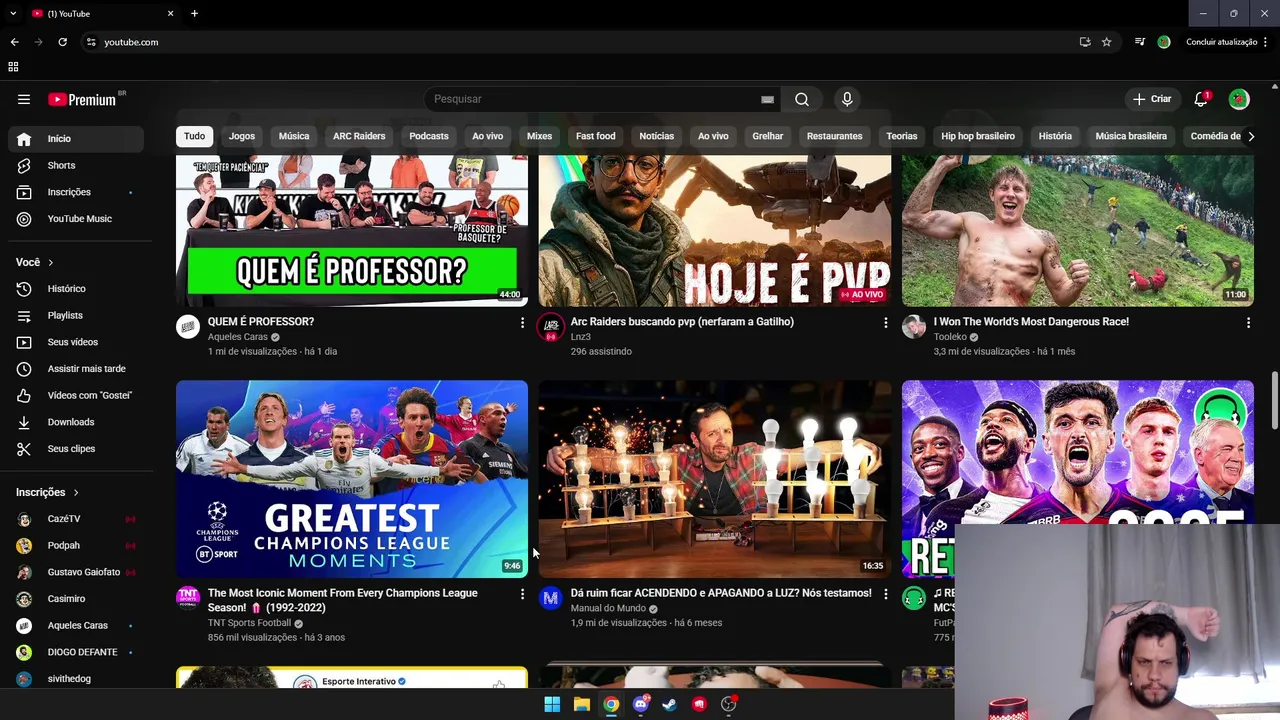Open the notifications bell
The width and height of the screenshot is (1280, 720).
[x=1201, y=99]
